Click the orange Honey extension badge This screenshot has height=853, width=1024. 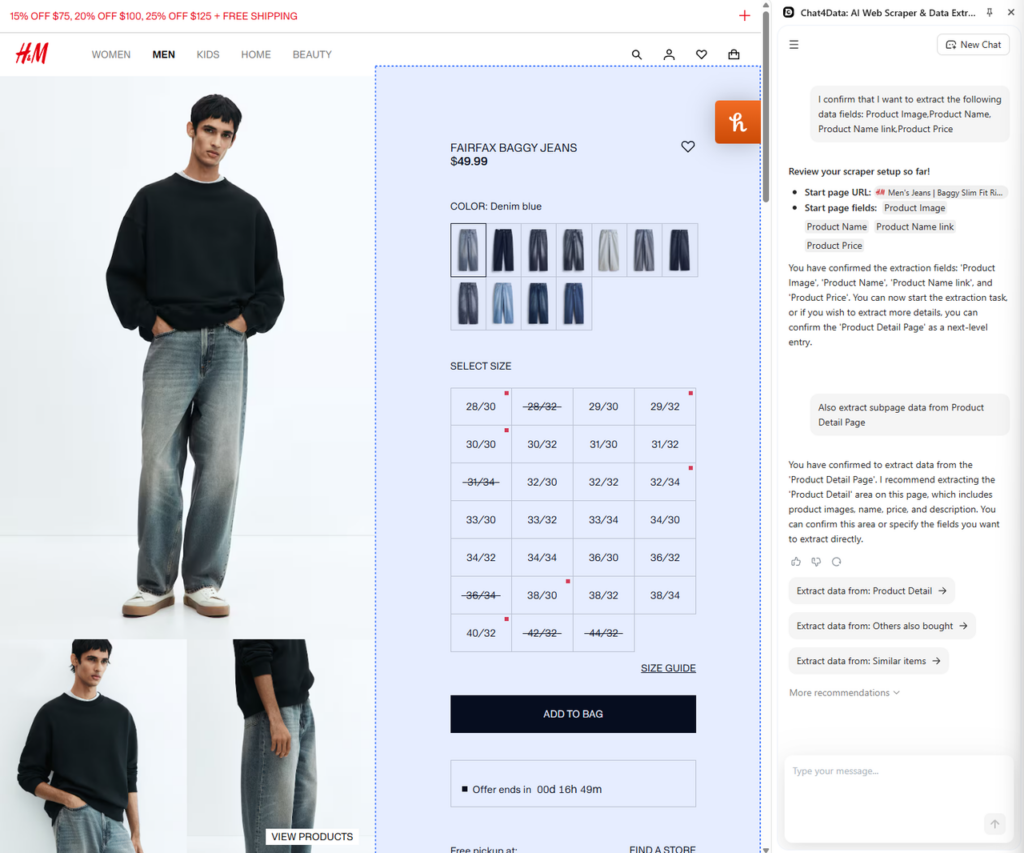click(x=738, y=122)
